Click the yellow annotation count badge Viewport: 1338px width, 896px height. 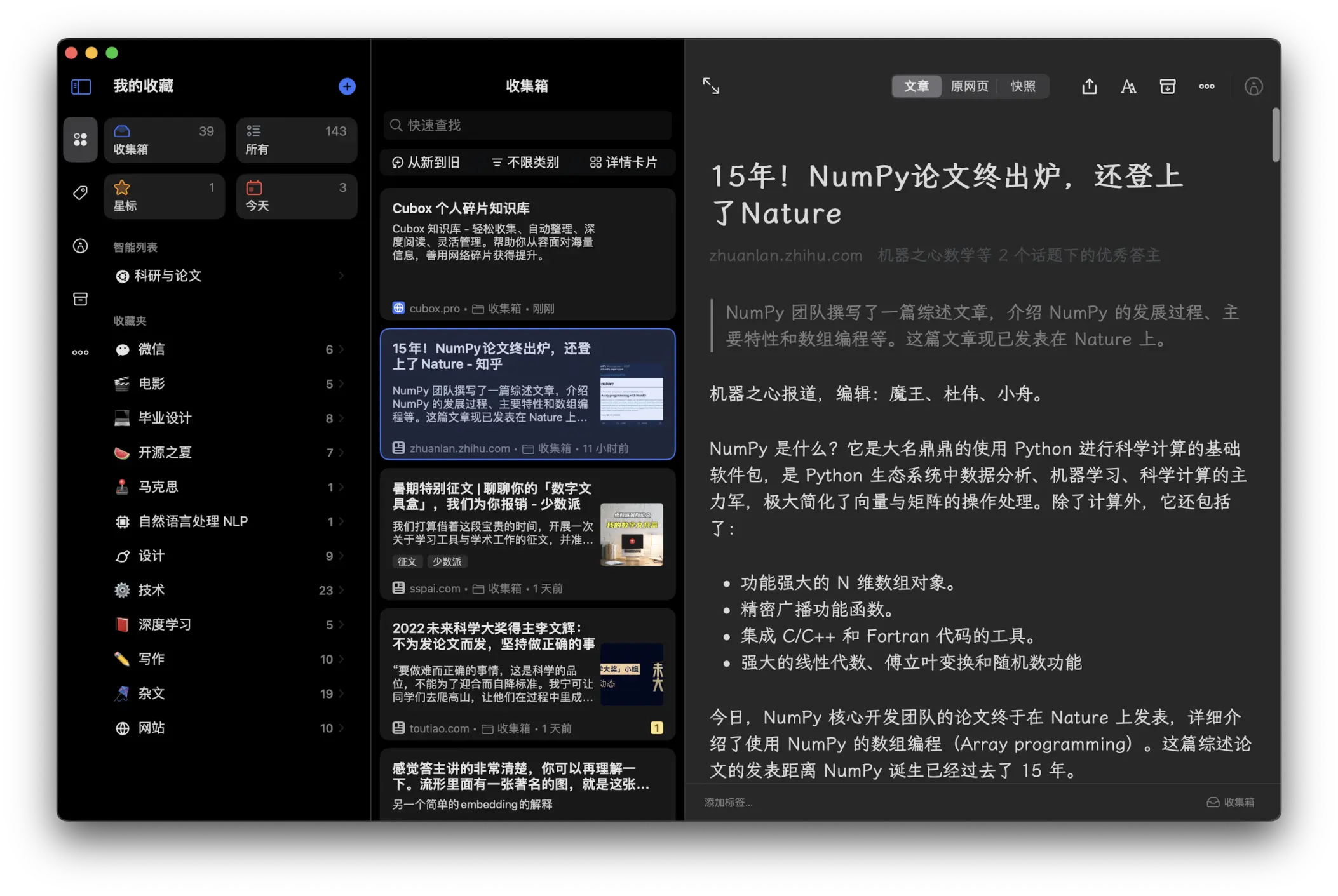click(x=656, y=728)
